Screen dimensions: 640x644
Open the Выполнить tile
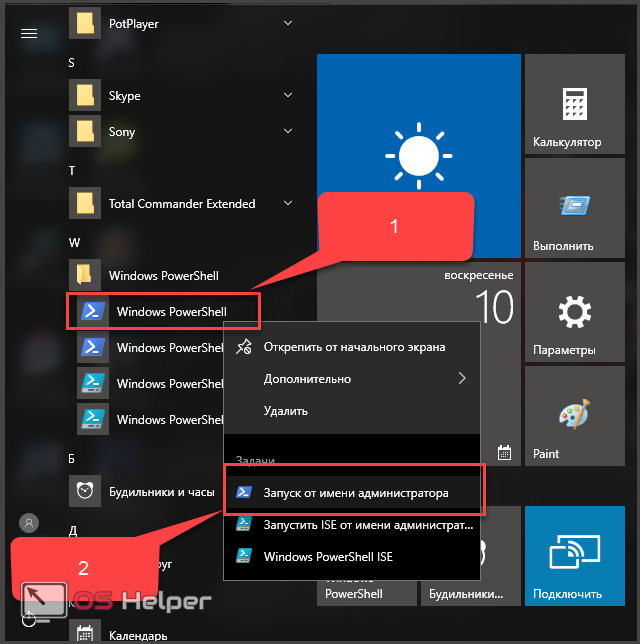coord(575,208)
